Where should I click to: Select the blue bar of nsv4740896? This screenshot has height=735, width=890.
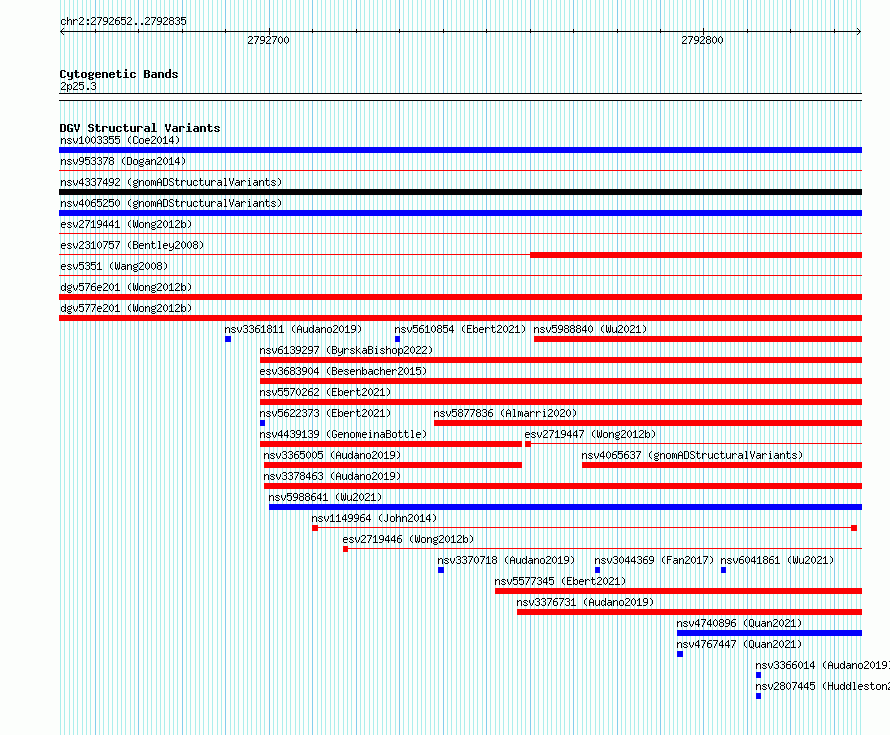tap(769, 633)
